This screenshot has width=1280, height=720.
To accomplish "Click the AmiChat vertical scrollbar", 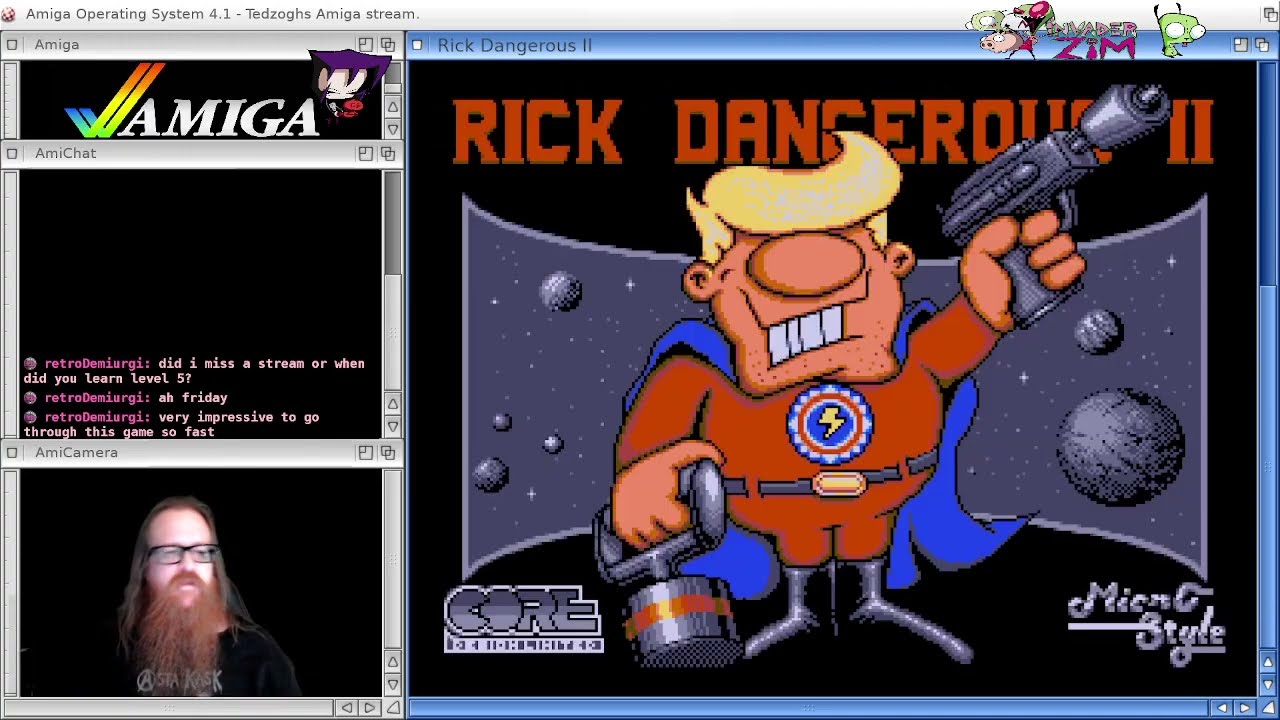I will pos(393,280).
